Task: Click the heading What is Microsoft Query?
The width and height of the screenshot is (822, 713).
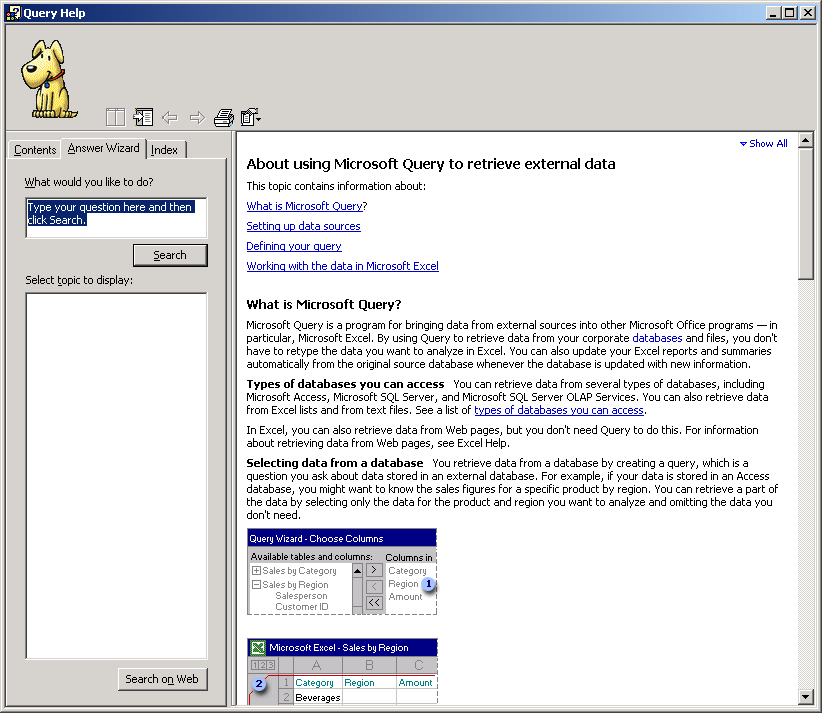Action: tap(323, 305)
